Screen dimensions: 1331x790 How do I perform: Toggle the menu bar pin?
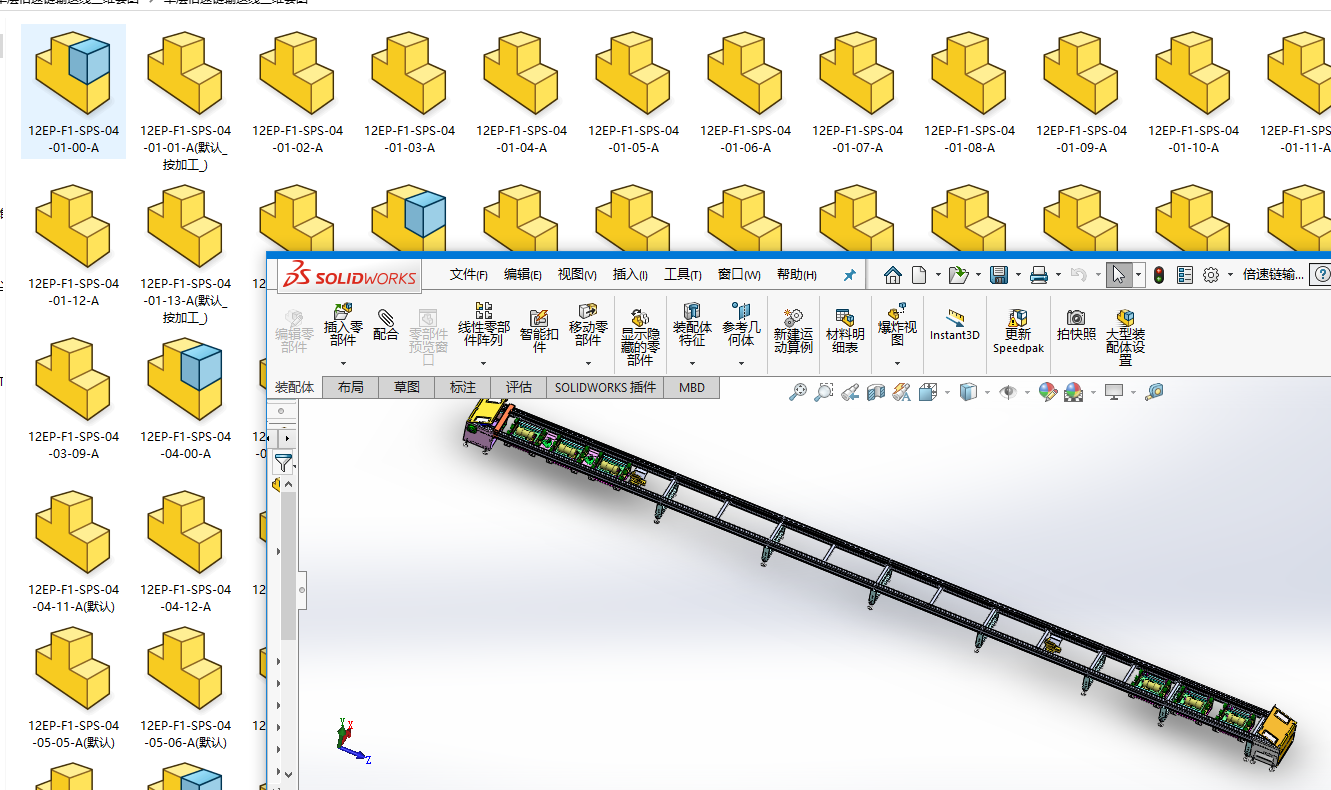850,275
